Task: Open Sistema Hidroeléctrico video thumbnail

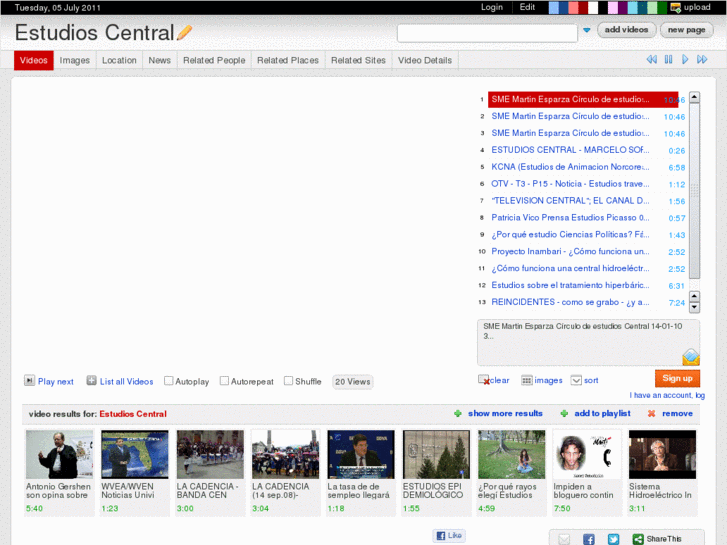Action: point(663,454)
